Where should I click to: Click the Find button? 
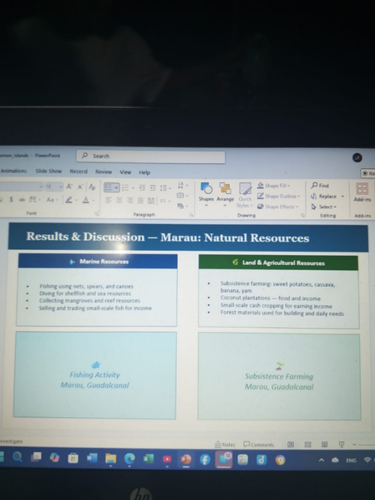(x=320, y=185)
